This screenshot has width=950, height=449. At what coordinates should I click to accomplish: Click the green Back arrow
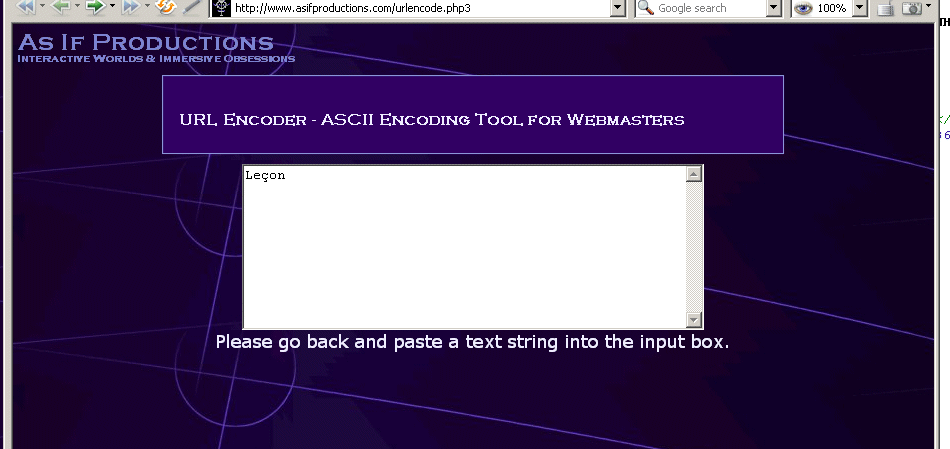[61, 7]
